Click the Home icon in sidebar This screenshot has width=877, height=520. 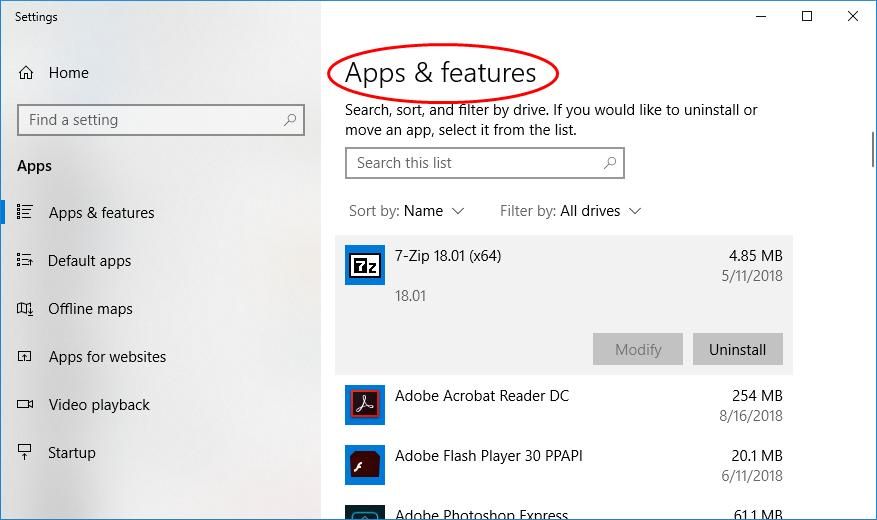point(26,73)
